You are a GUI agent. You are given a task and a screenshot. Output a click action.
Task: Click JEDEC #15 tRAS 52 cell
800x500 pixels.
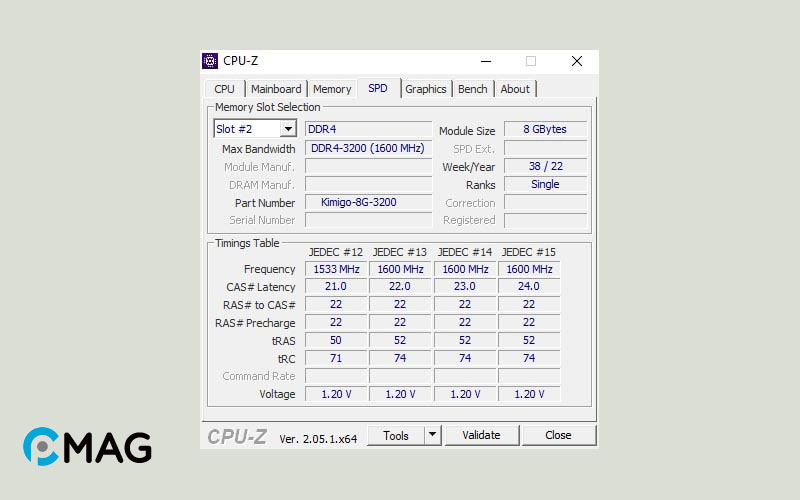click(529, 340)
